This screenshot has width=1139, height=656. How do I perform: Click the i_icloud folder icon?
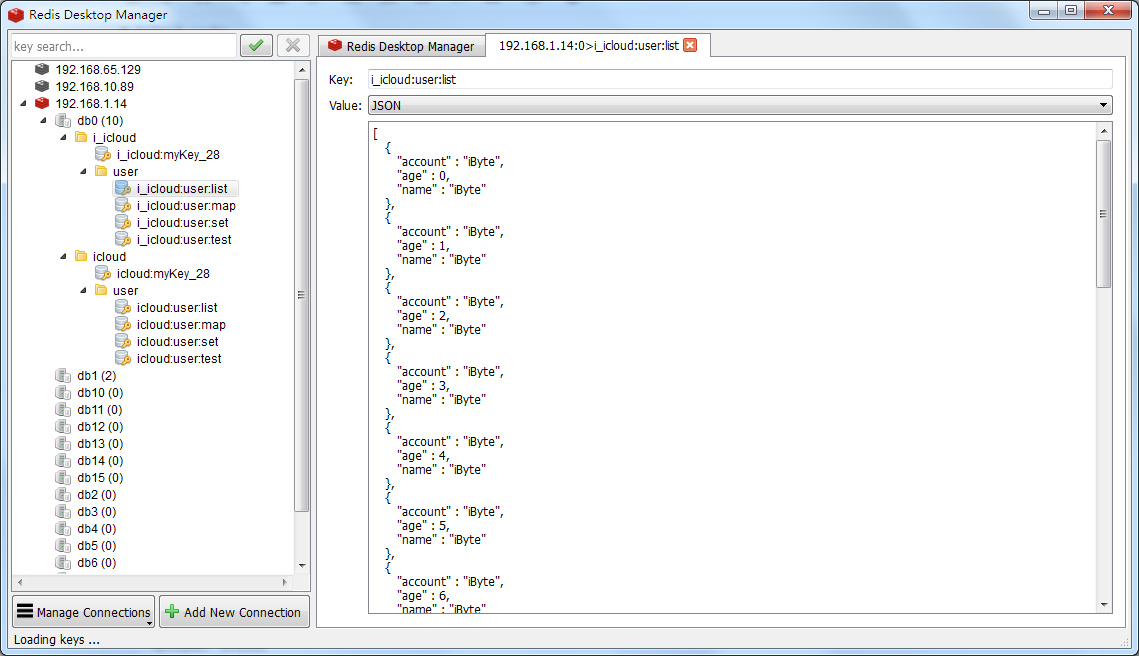pos(81,137)
